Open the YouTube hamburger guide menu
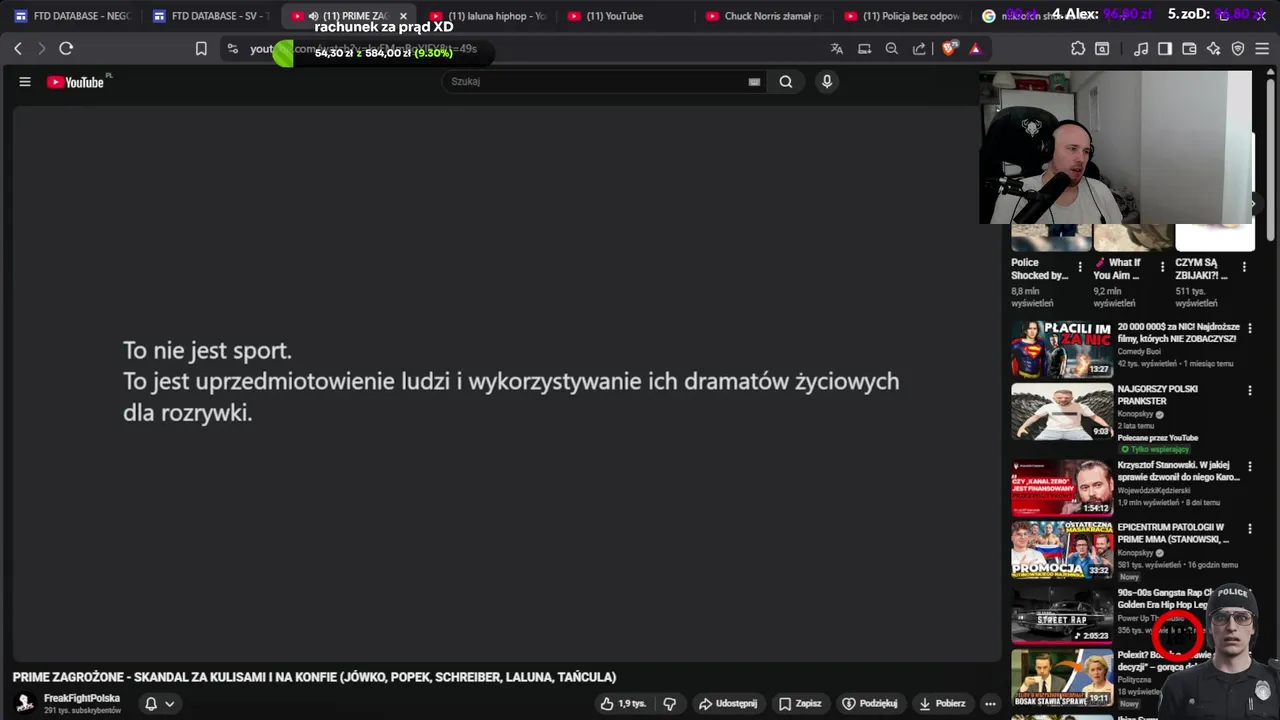The height and width of the screenshot is (720, 1280). 25,82
